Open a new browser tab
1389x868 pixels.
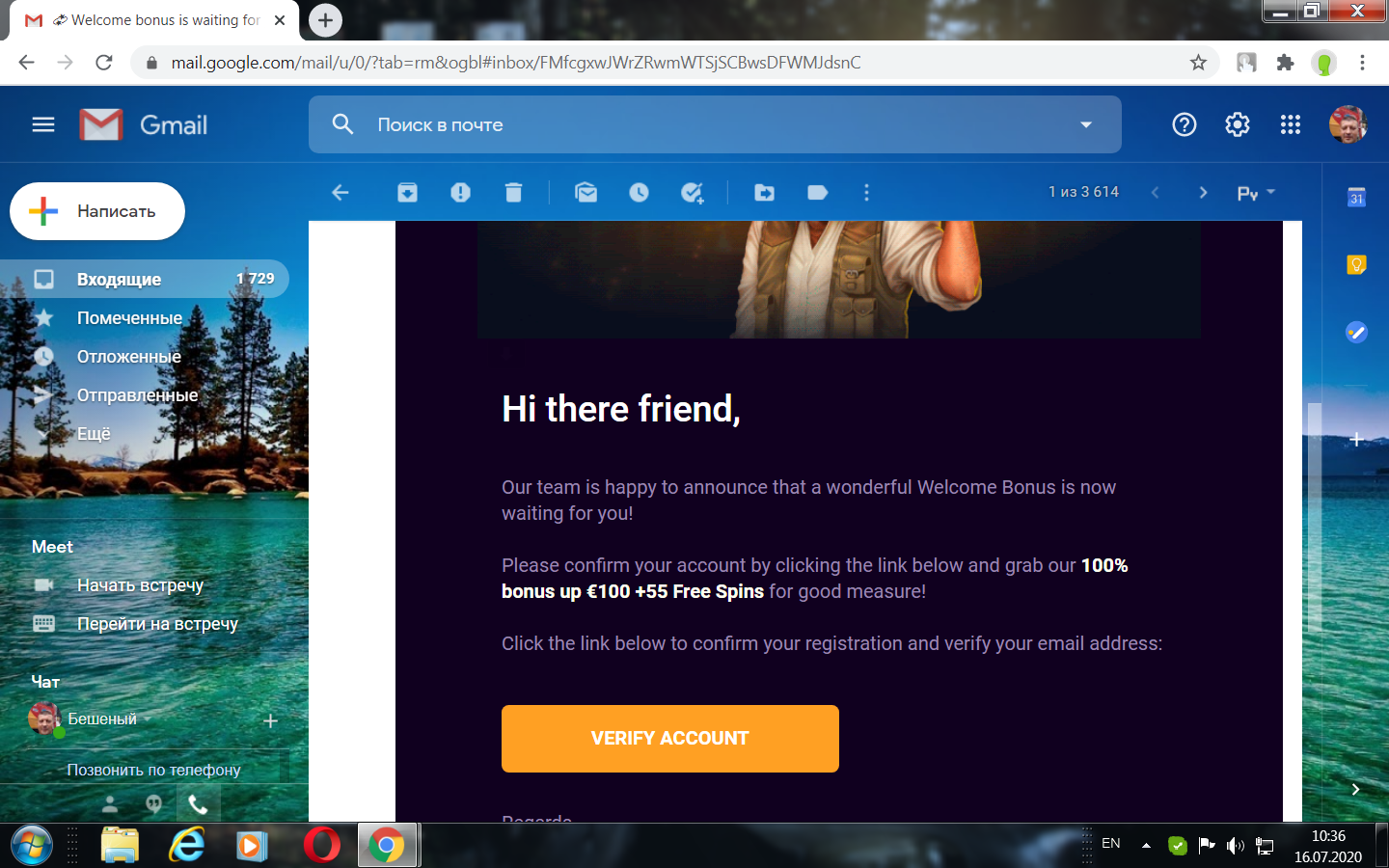325,19
